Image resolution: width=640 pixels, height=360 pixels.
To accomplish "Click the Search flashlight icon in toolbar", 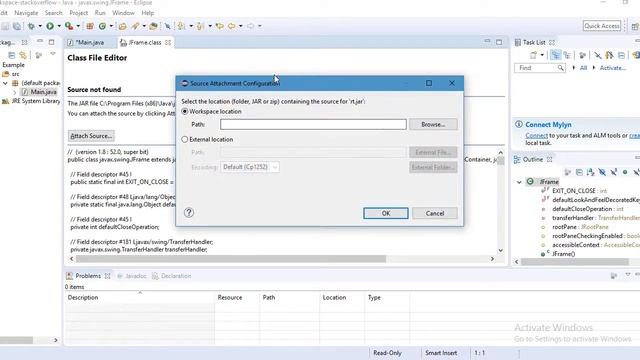I will [135, 26].
